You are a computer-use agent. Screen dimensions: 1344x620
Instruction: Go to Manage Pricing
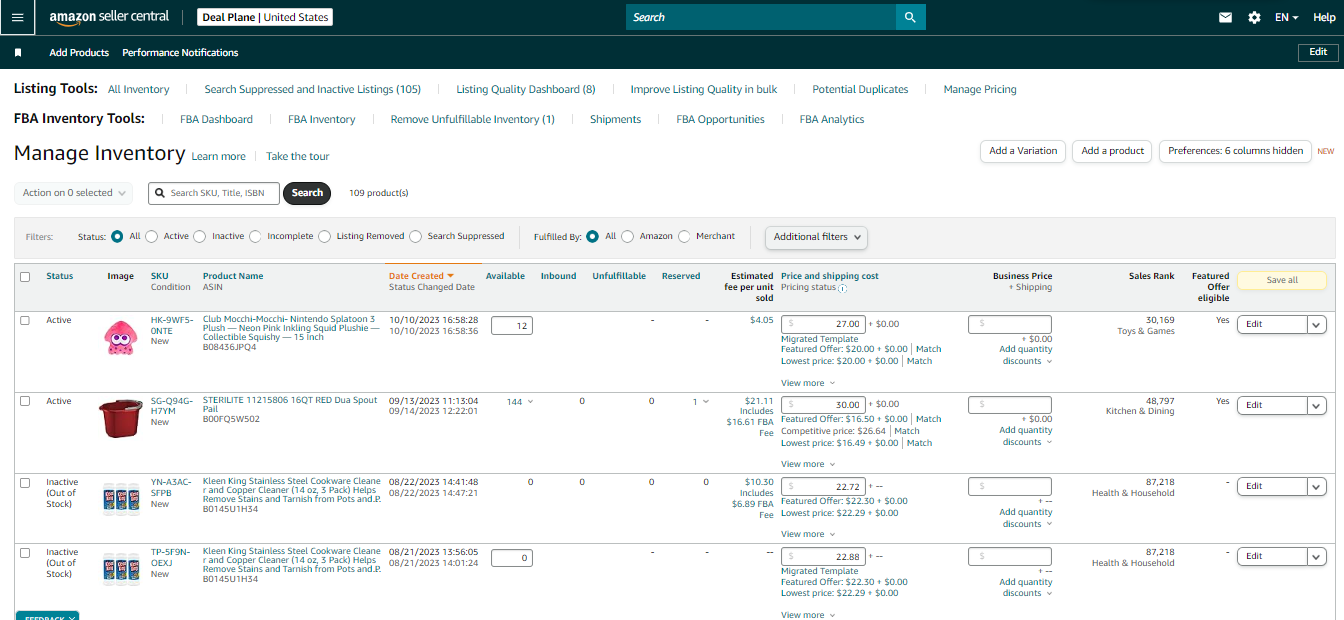pyautogui.click(x=980, y=89)
